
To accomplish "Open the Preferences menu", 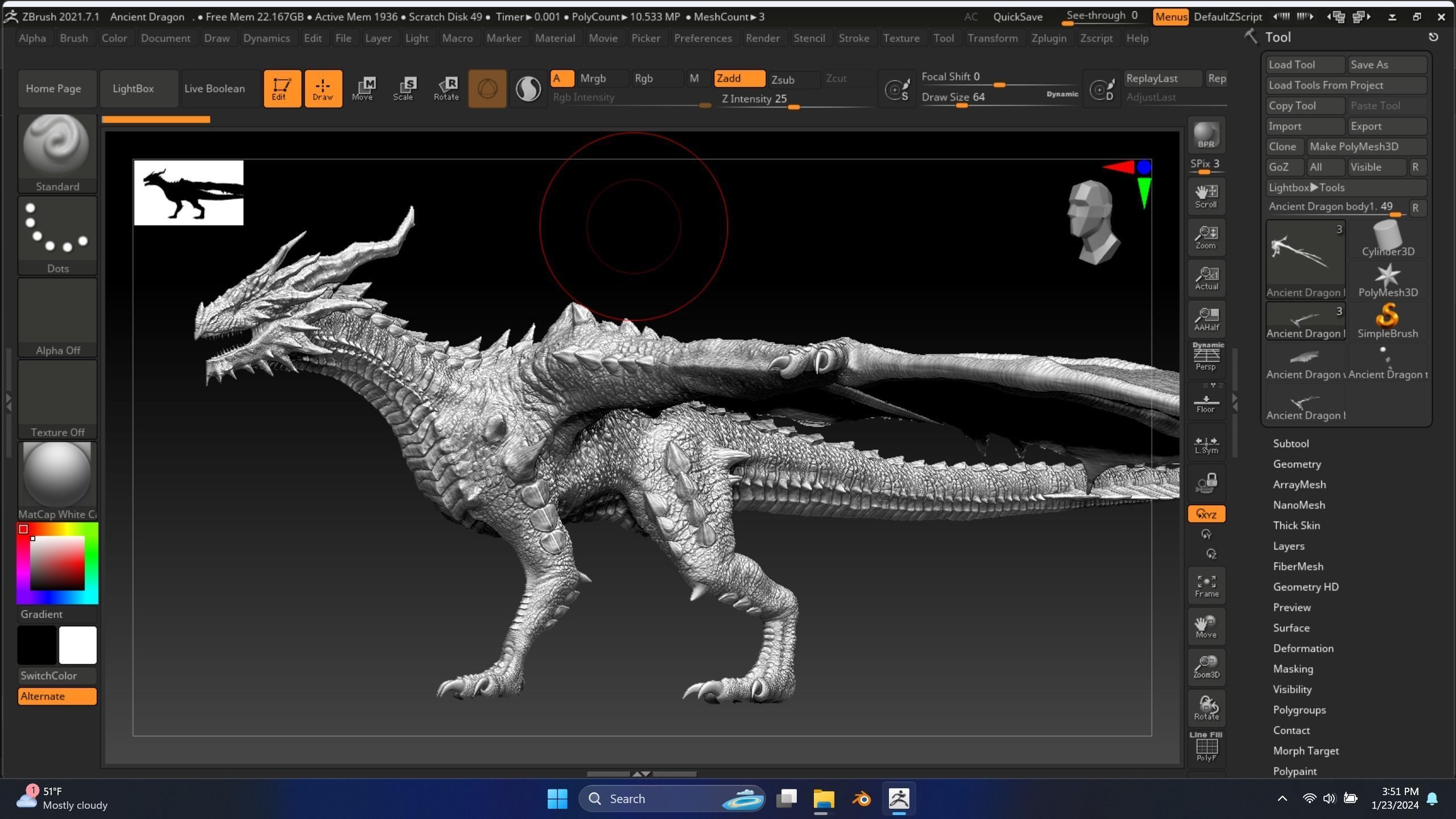I will click(703, 38).
